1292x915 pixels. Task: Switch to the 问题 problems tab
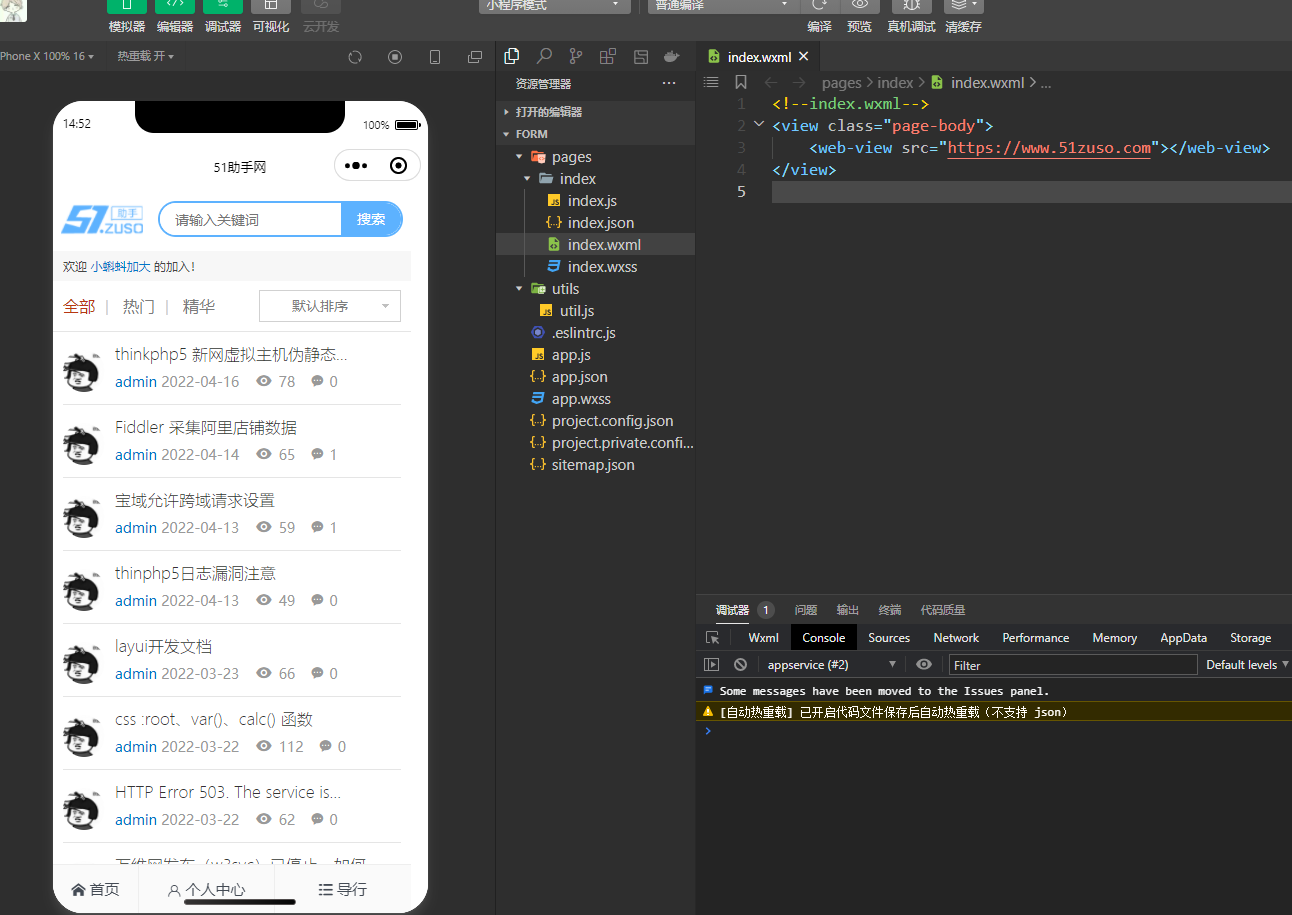click(805, 610)
